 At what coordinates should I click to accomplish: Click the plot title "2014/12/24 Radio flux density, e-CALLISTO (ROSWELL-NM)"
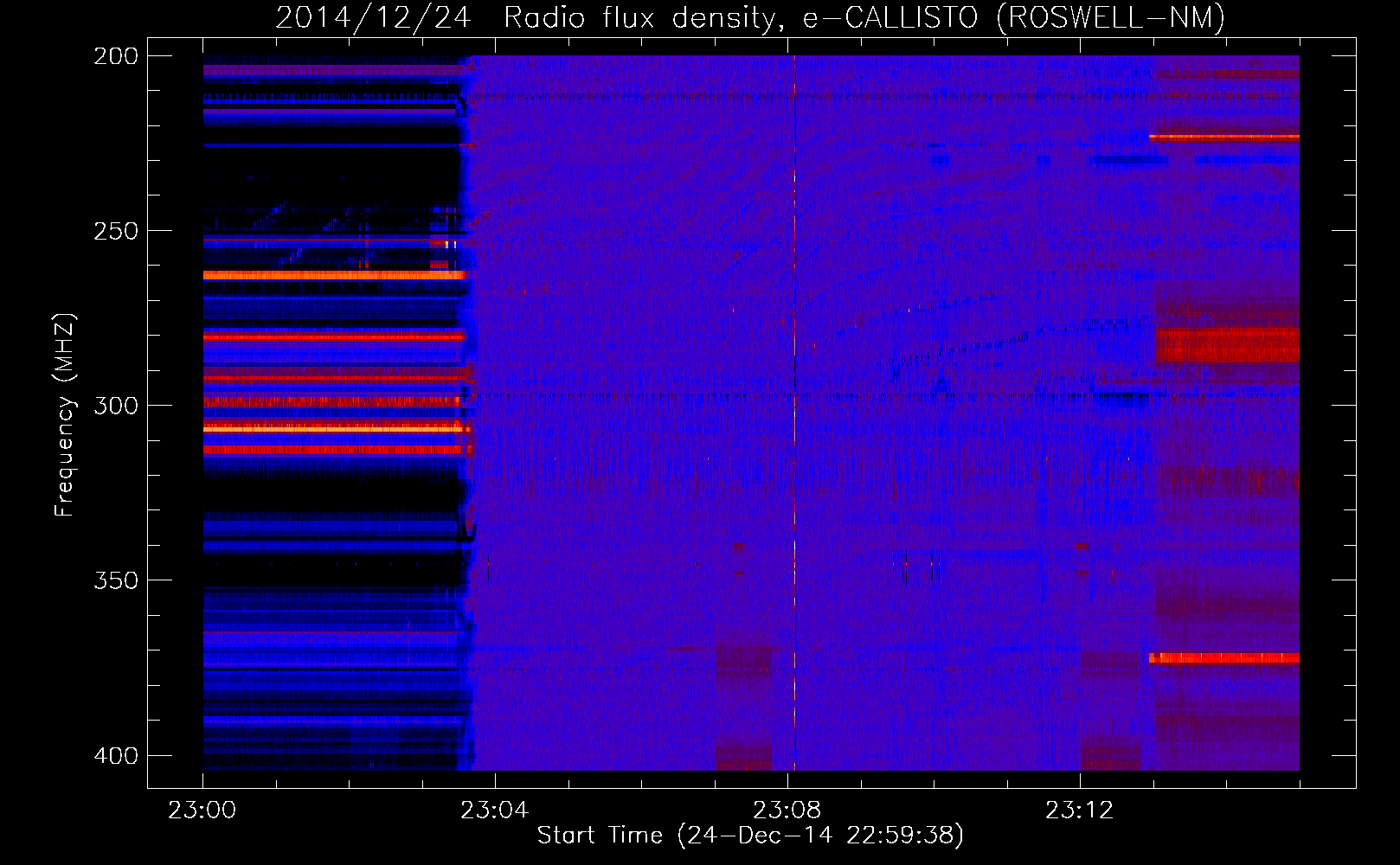(x=750, y=17)
